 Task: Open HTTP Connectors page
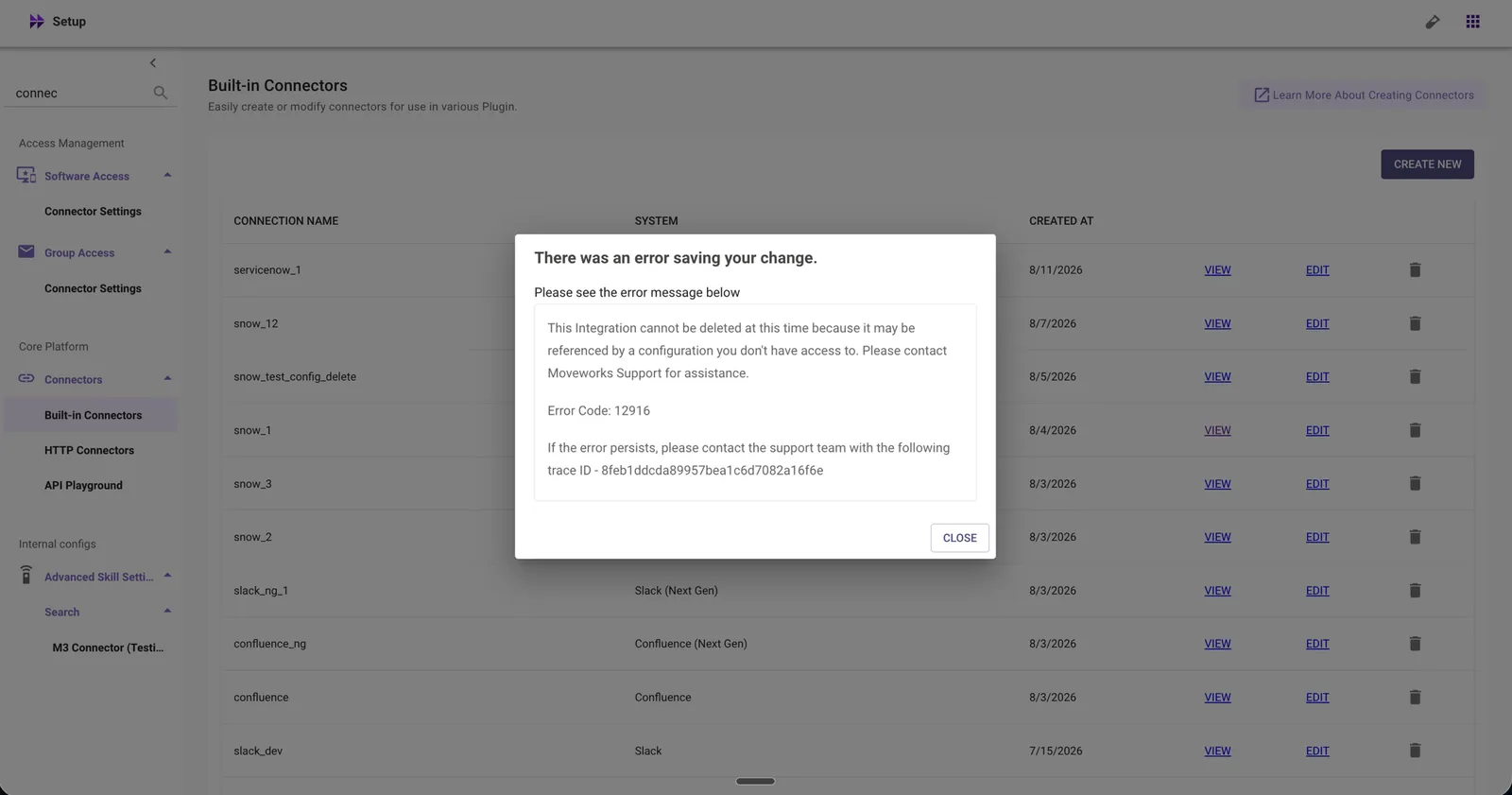tap(89, 451)
